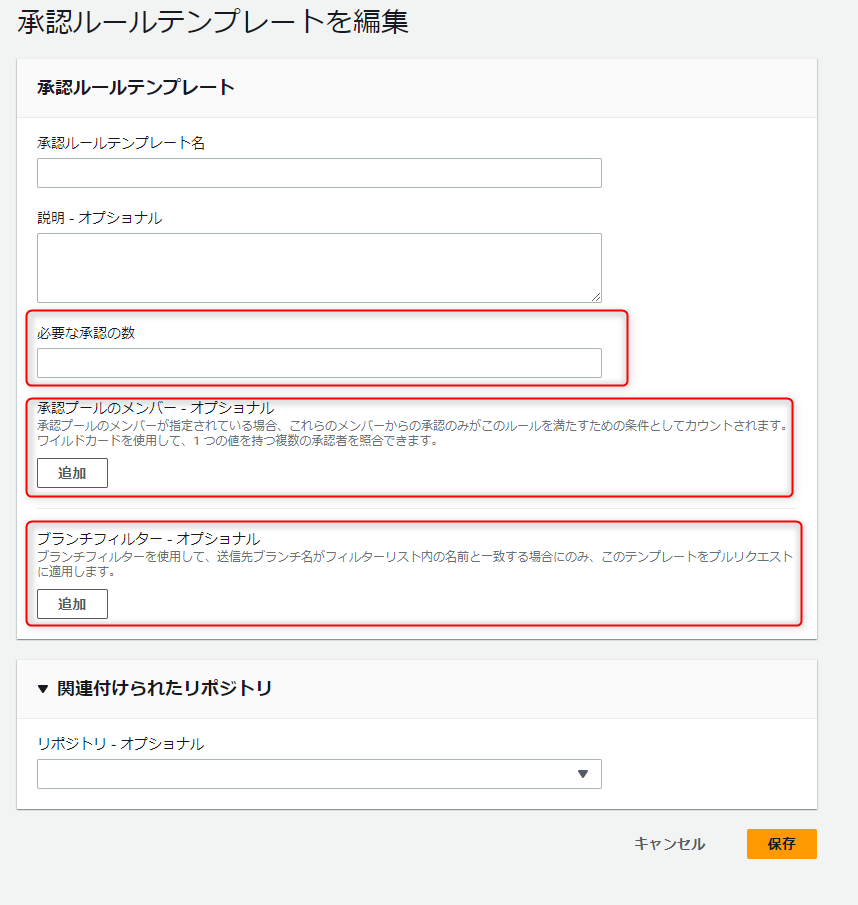Click the 説明 - オプショナル text area

pyautogui.click(x=319, y=268)
